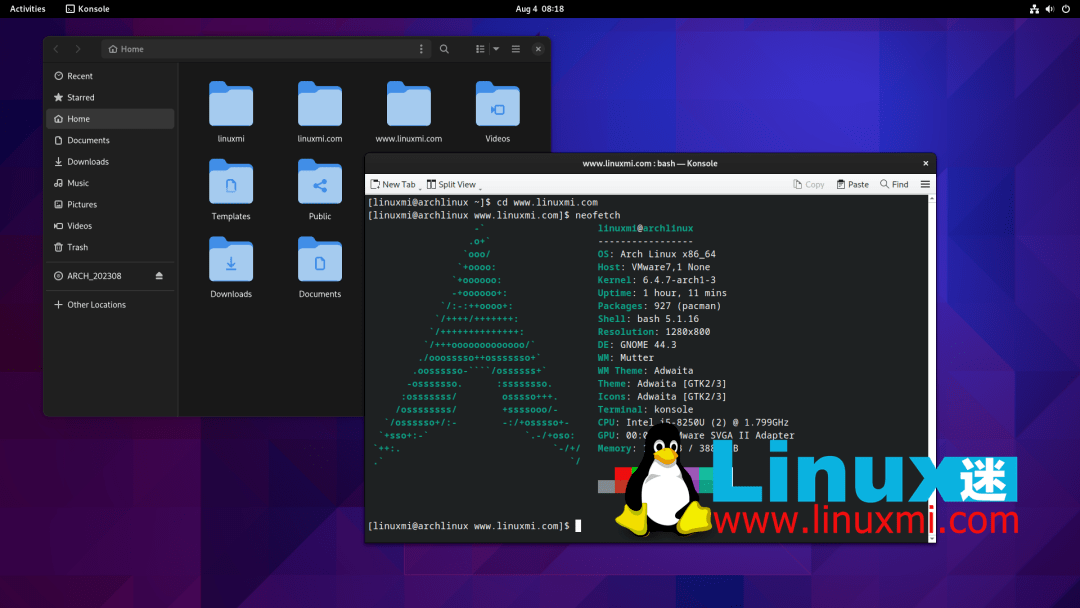Open Other Locations in sidebar
Viewport: 1080px width, 608px height.
(x=110, y=304)
